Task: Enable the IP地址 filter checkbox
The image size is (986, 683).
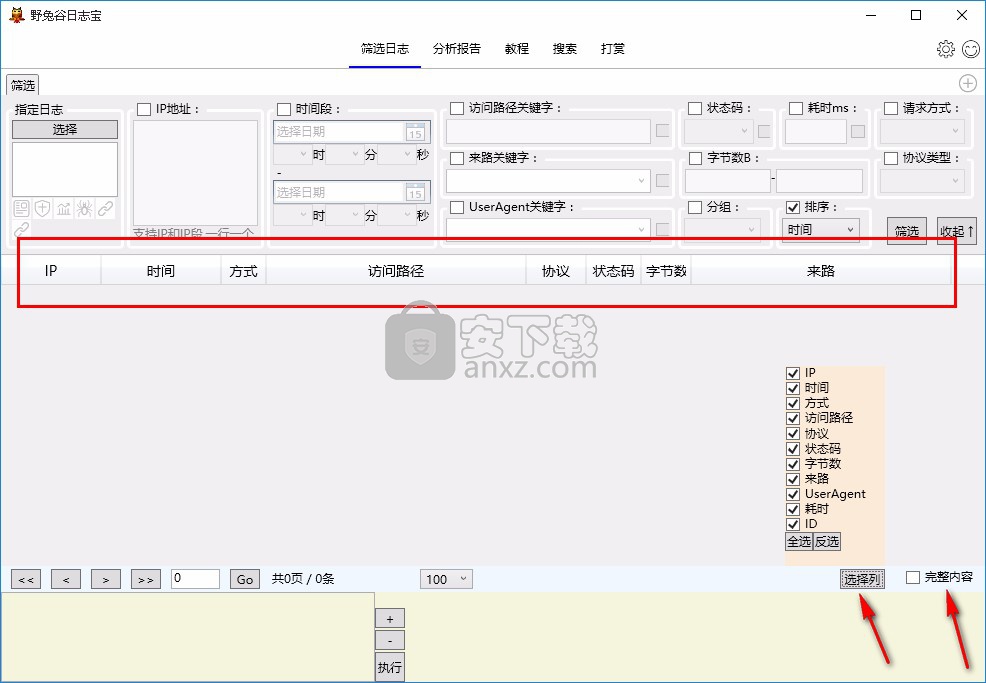Action: tap(144, 109)
